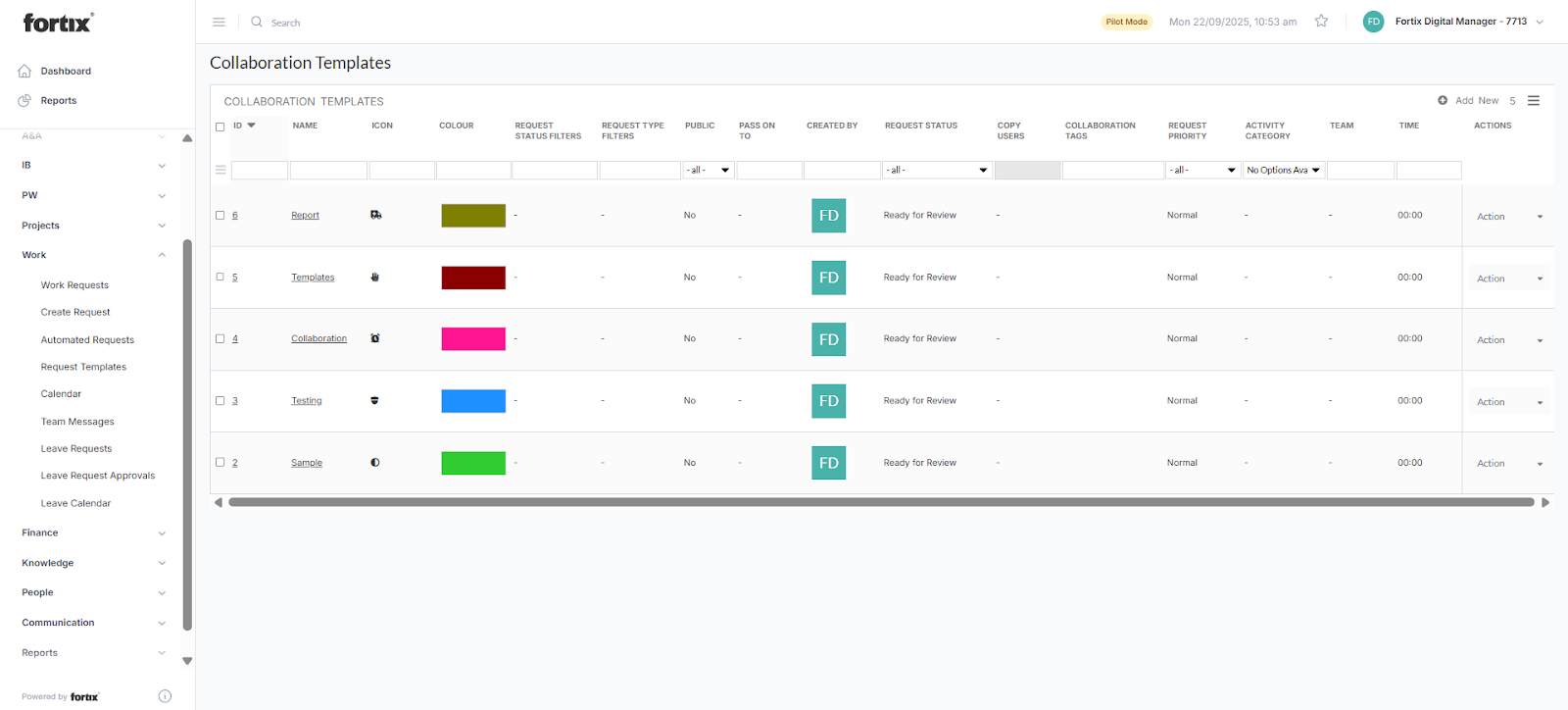1568x710 pixels.
Task: Open the Public filter dropdown
Action: (x=708, y=171)
